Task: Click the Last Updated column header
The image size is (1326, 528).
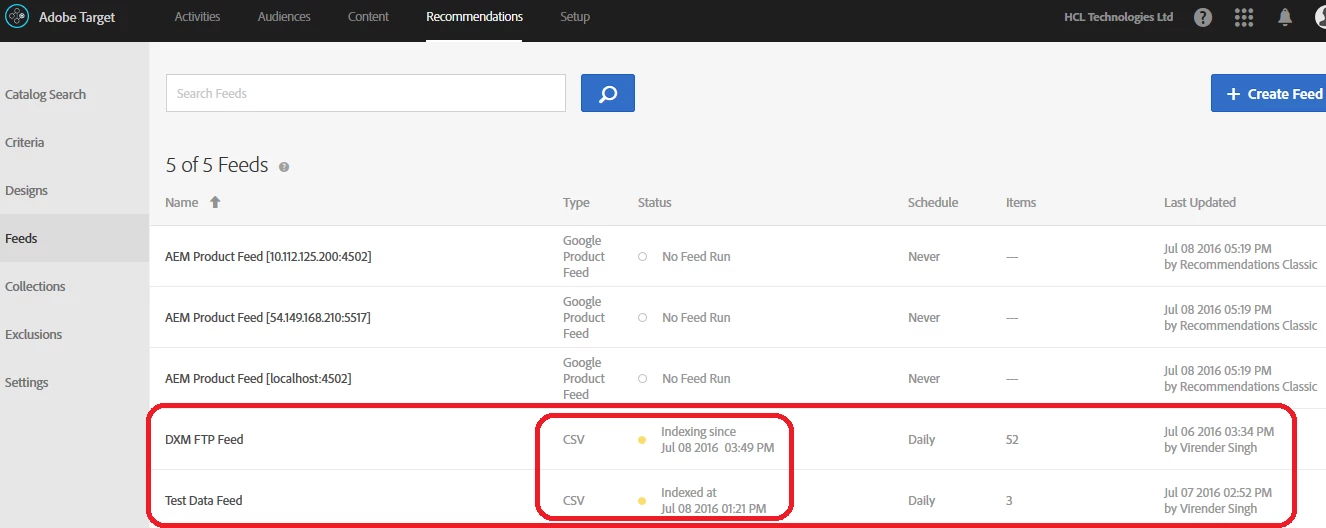Action: (1200, 202)
